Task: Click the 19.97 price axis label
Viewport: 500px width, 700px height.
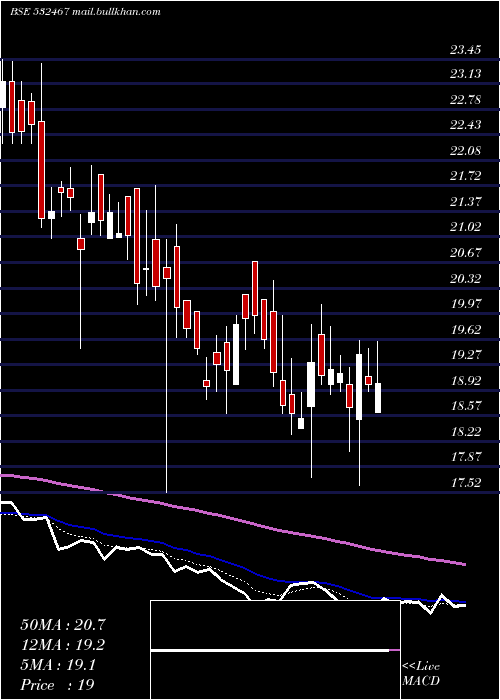Action: (x=466, y=304)
